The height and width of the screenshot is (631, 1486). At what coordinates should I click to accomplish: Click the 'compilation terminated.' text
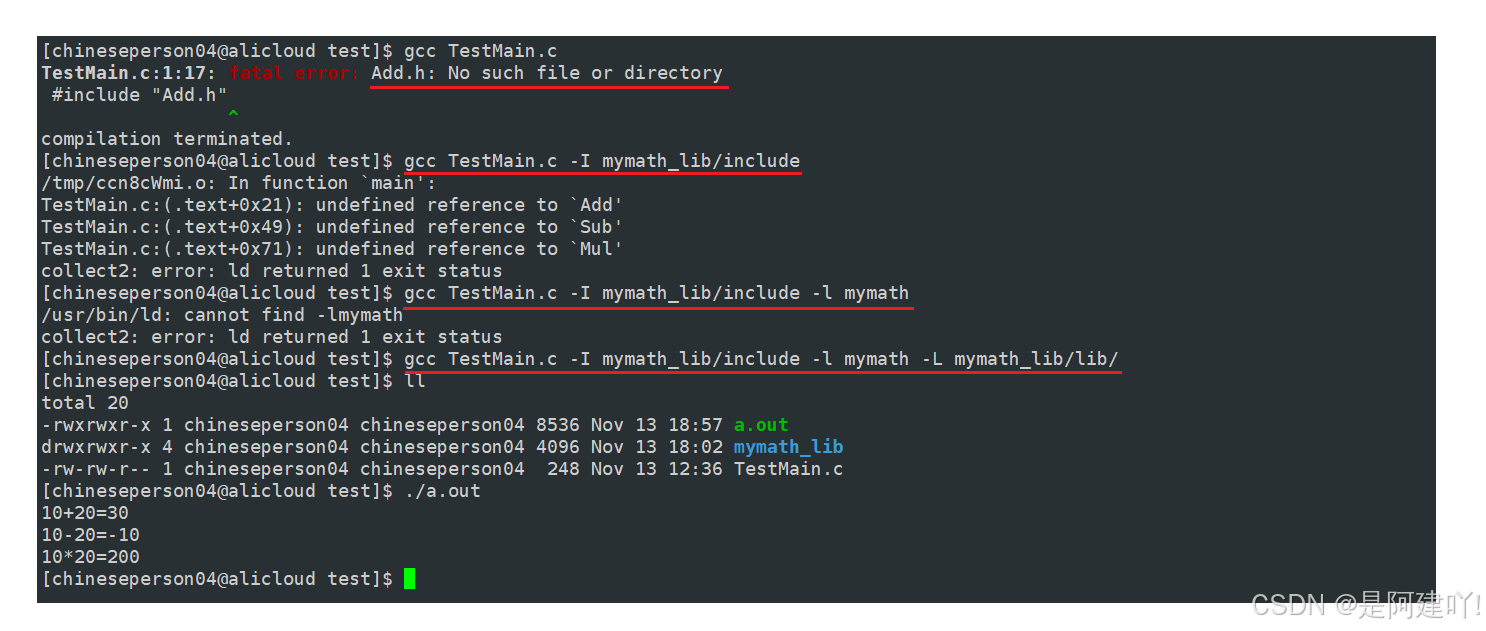click(x=167, y=139)
